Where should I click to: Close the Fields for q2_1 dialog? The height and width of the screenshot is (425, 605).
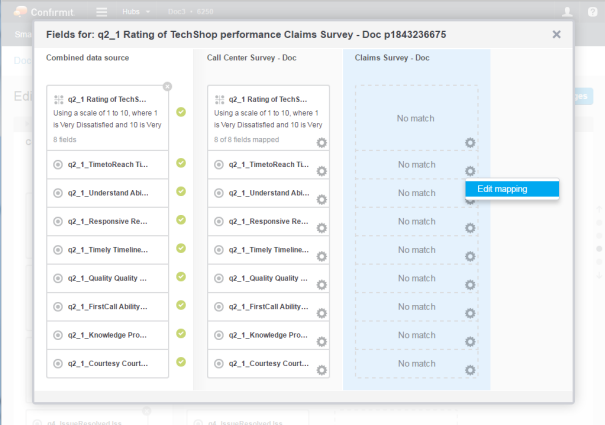tap(556, 34)
